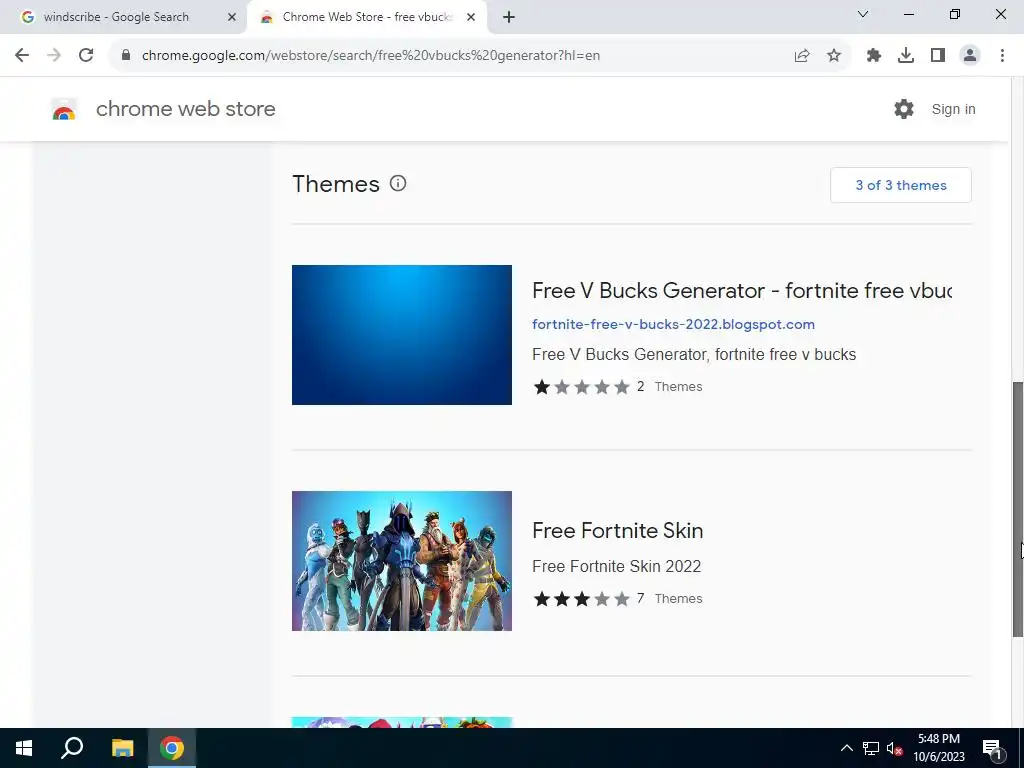This screenshot has height=768, width=1024.
Task: Open the blue gradient theme thumbnail
Action: tap(402, 335)
